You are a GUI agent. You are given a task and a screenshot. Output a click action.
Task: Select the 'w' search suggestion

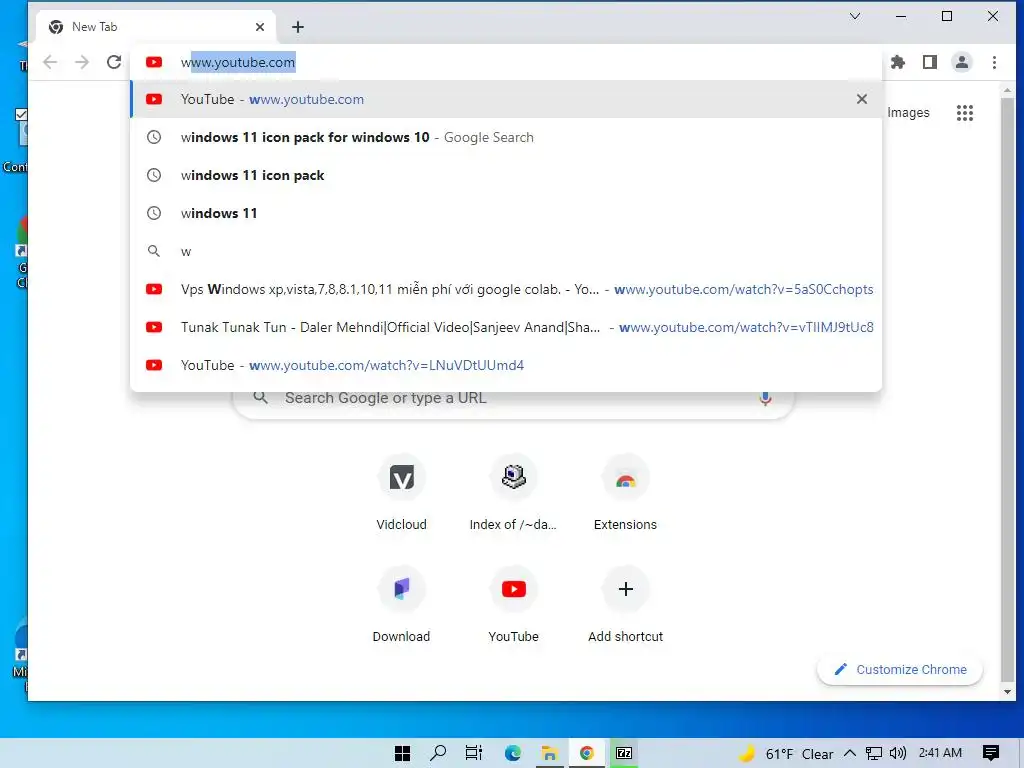click(x=506, y=251)
